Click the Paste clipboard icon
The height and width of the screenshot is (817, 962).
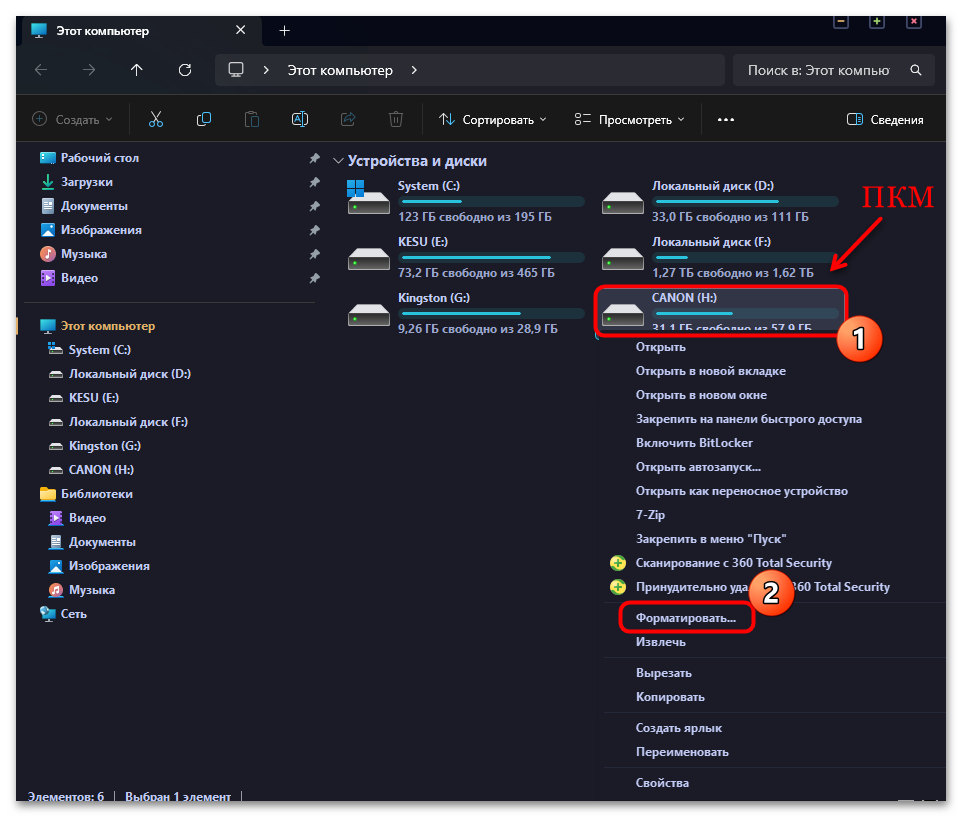252,119
